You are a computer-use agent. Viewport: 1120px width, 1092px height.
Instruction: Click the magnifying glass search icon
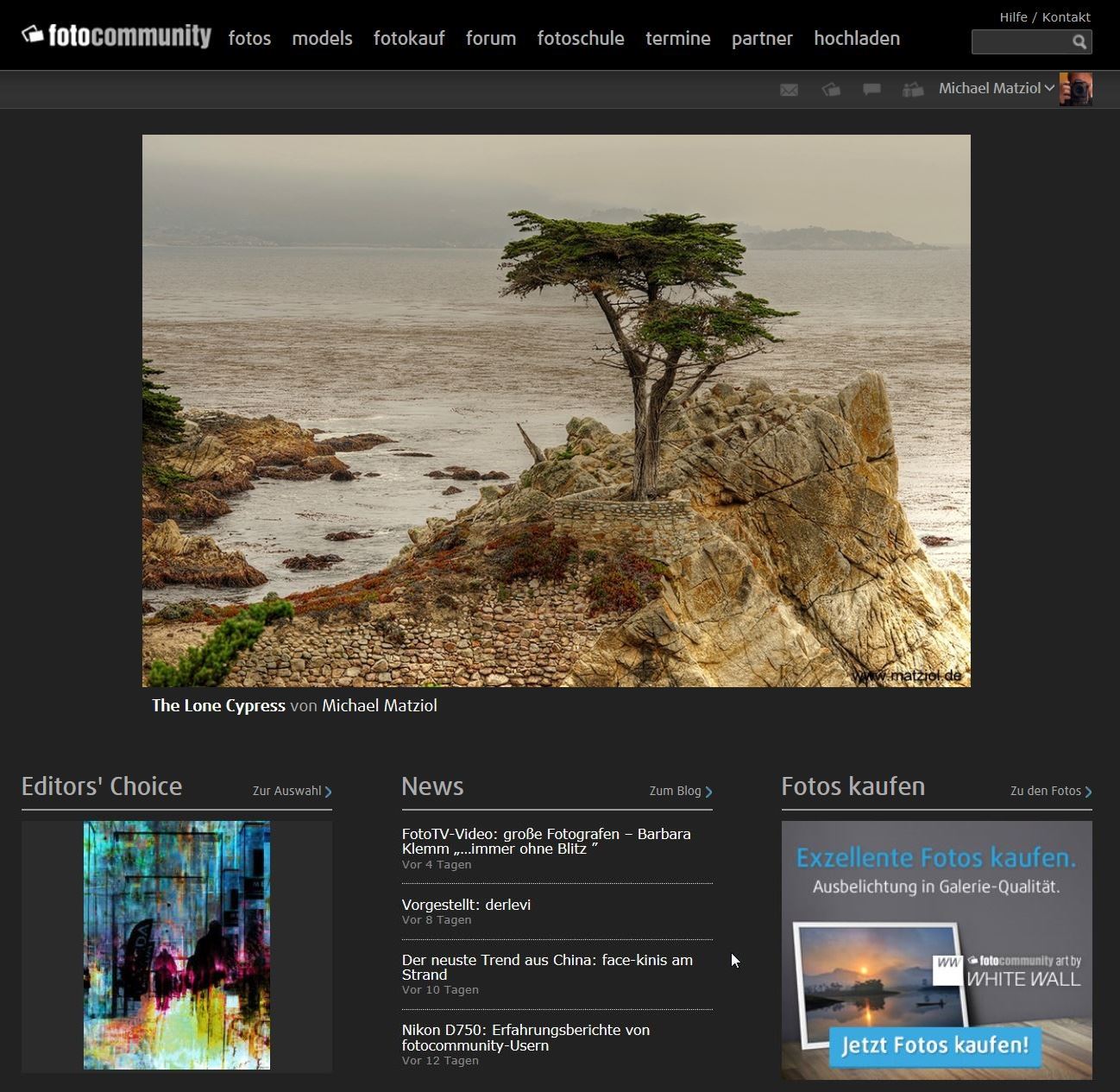(1079, 41)
